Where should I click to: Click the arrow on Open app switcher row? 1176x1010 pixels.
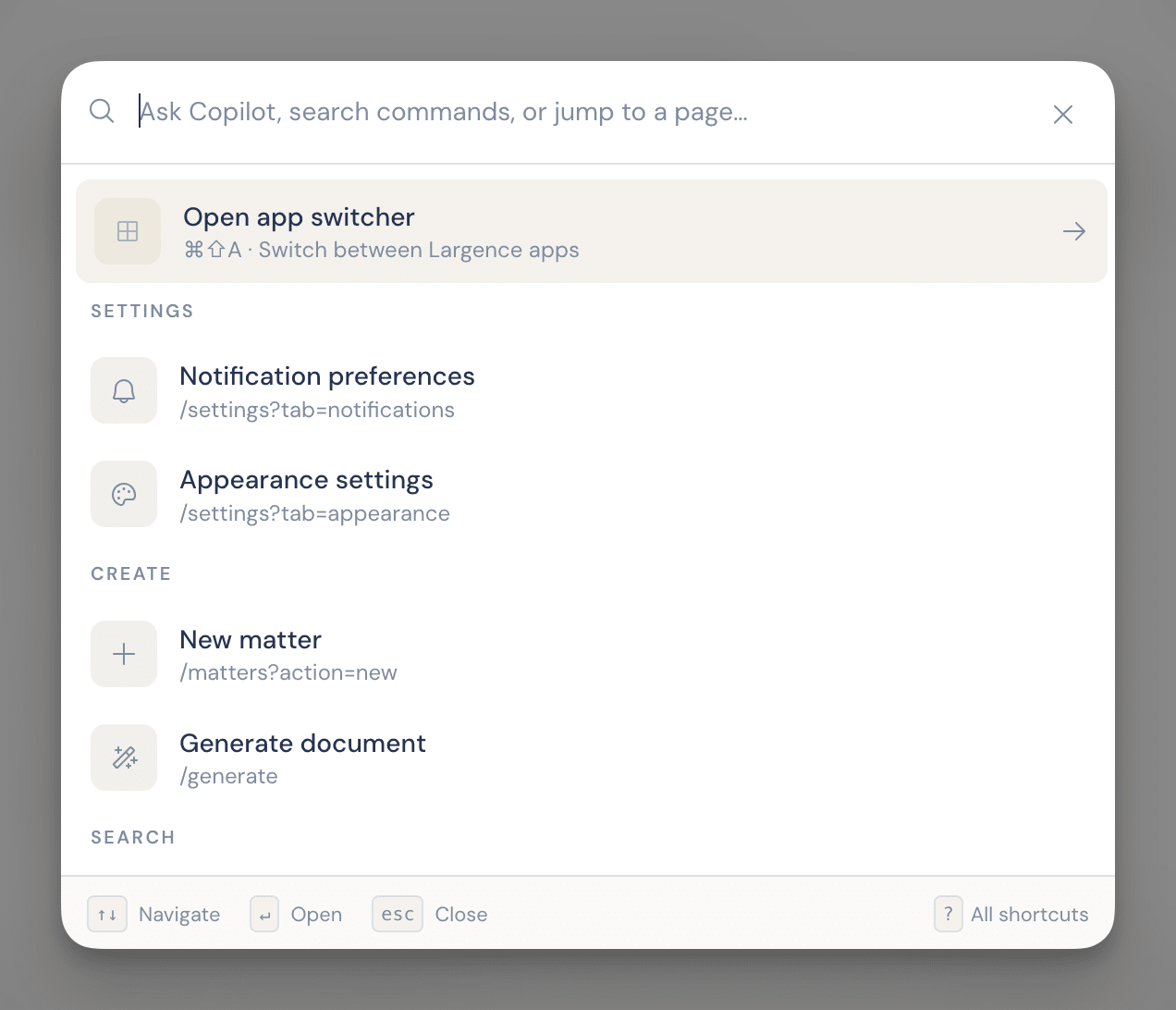pos(1074,231)
